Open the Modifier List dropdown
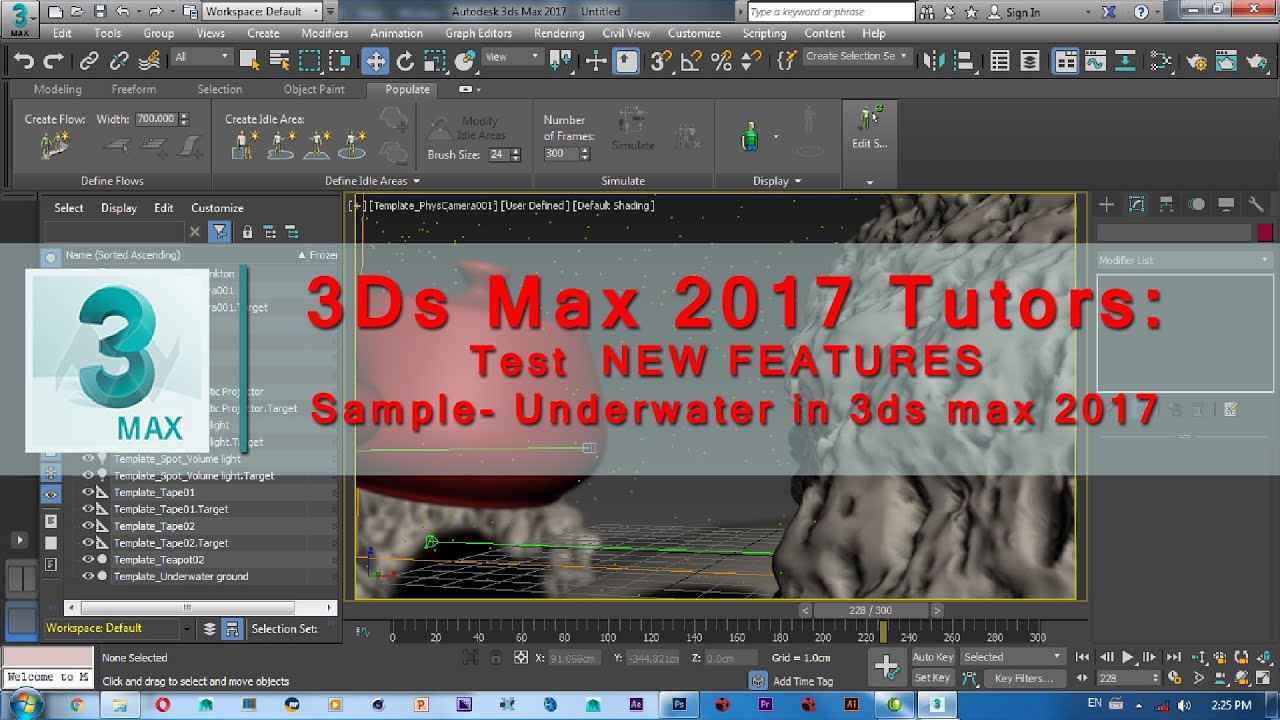1280x720 pixels. tap(1184, 260)
